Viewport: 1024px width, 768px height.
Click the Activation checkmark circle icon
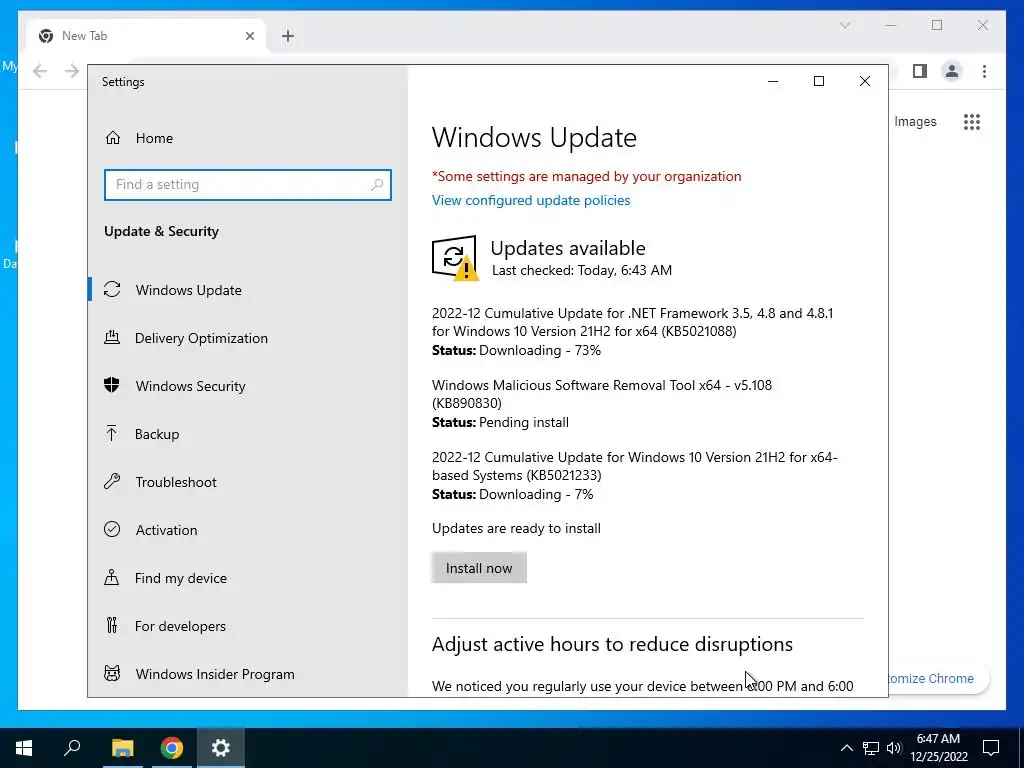pos(112,529)
